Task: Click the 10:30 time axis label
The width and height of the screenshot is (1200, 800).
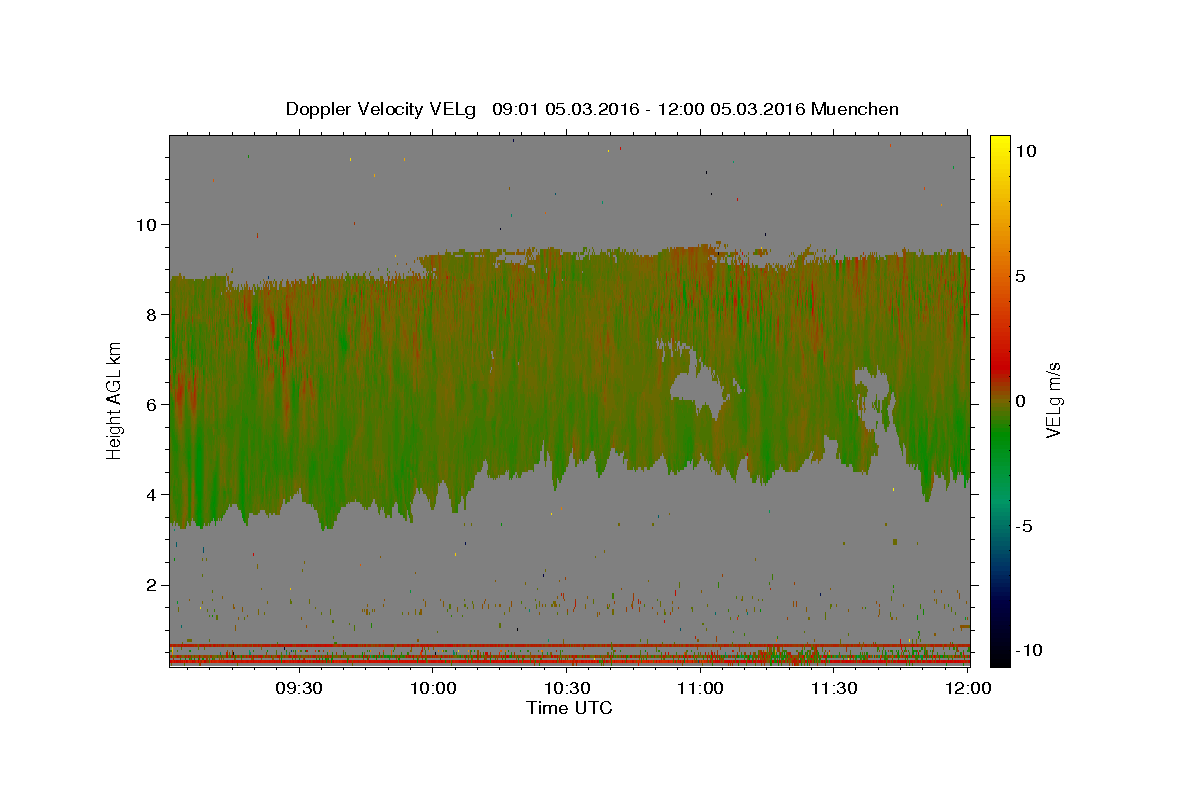Action: (567, 688)
